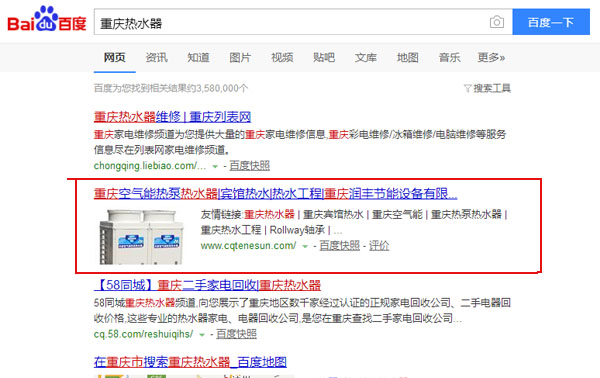The width and height of the screenshot is (600, 378).
Task: Click the www.cqtenesun.com URL text
Action: (248, 246)
